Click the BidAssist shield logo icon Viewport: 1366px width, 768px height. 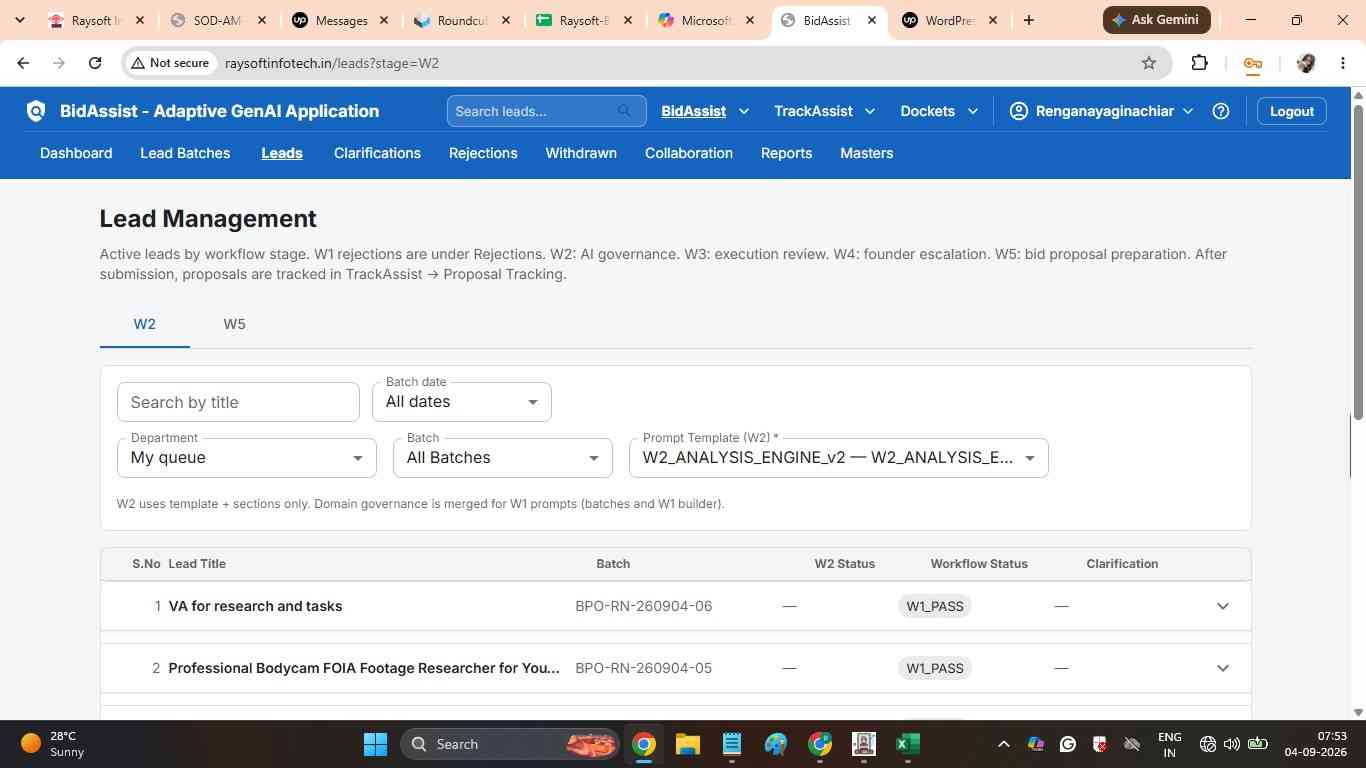pos(36,111)
